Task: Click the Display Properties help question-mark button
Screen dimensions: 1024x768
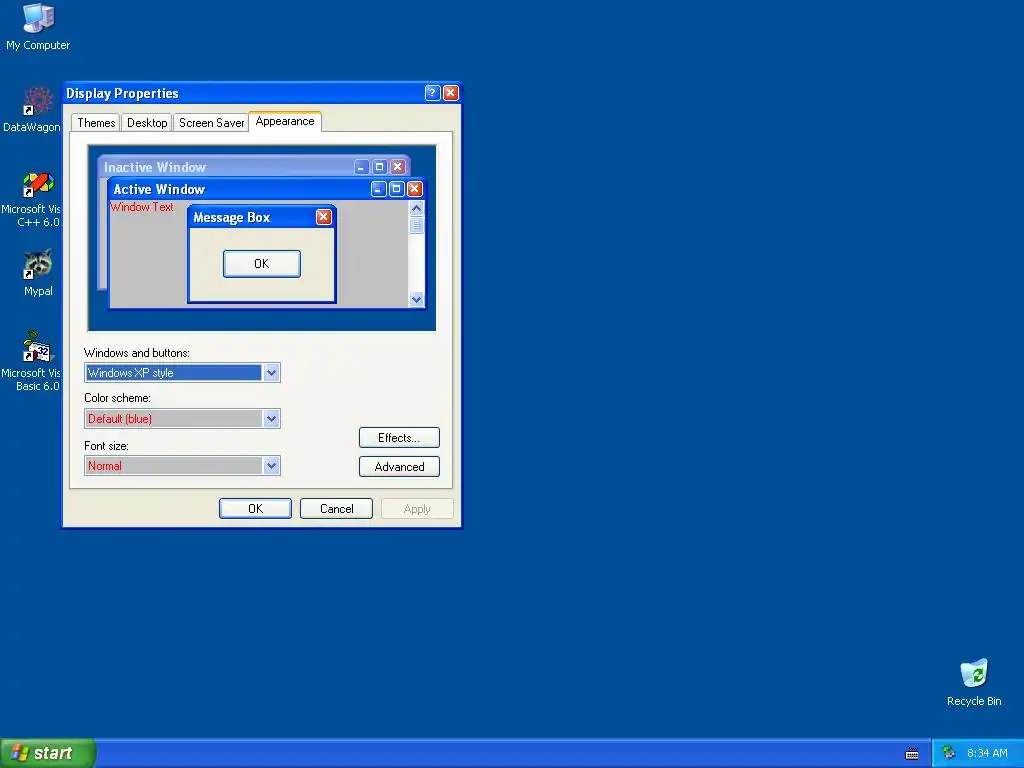Action: click(432, 93)
